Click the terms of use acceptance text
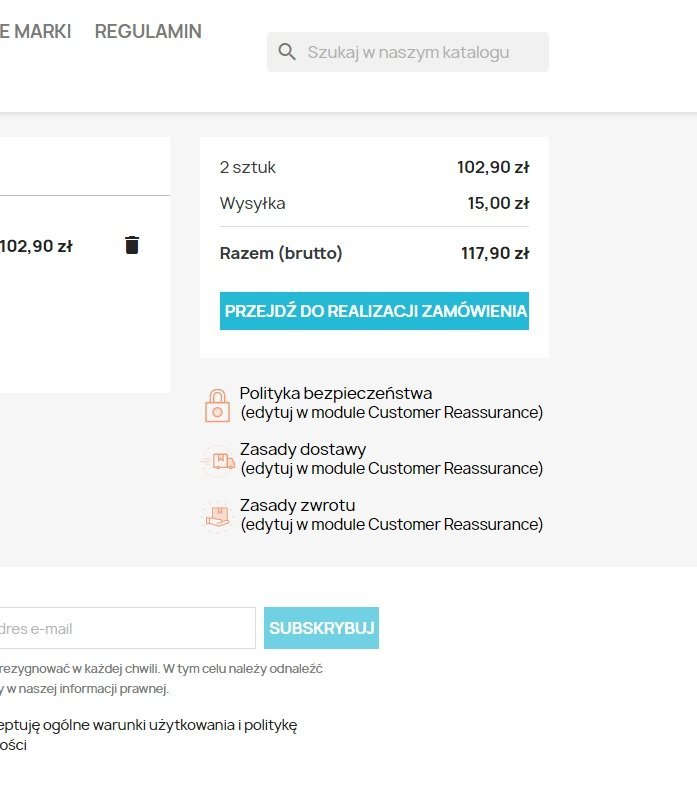 coord(149,735)
